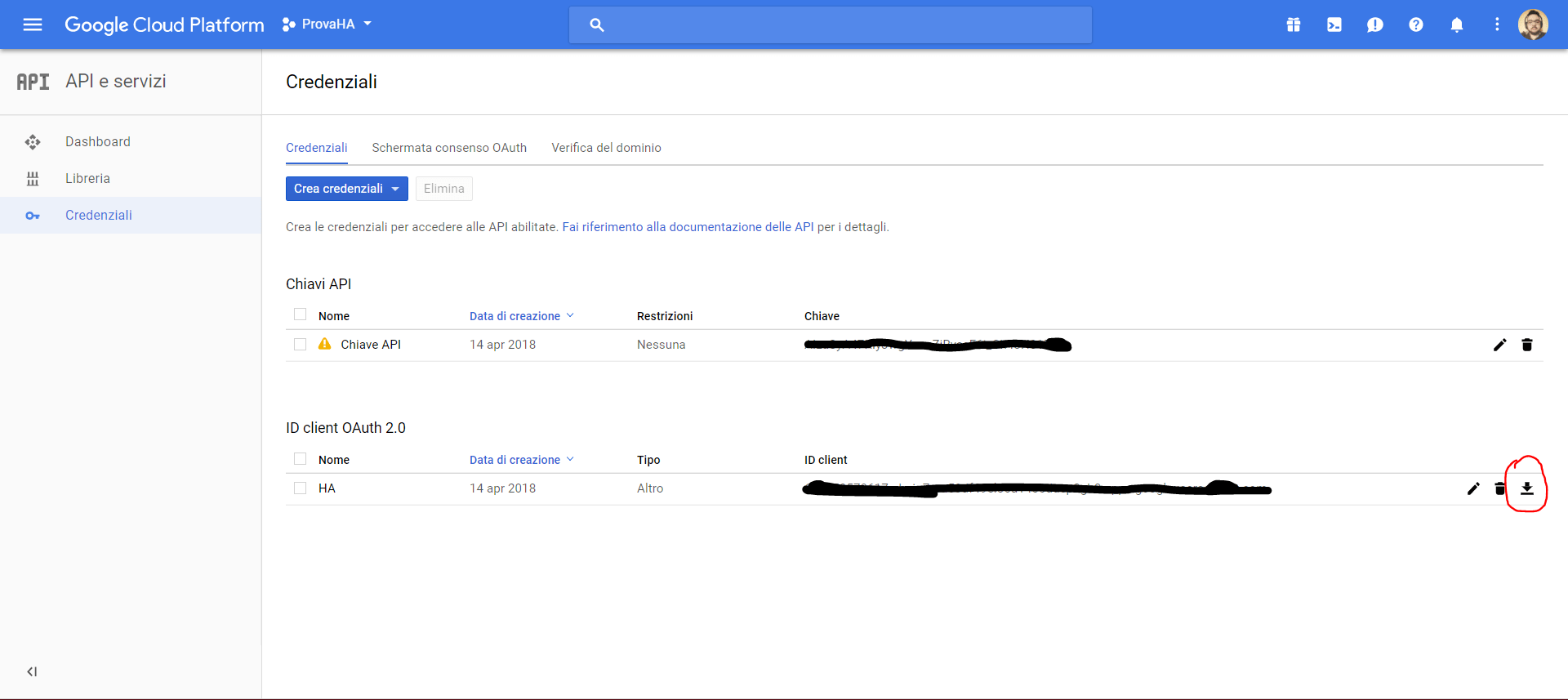Screen dimensions: 1568x700
Task: Edit the Chiave API key
Action: coord(1499,345)
